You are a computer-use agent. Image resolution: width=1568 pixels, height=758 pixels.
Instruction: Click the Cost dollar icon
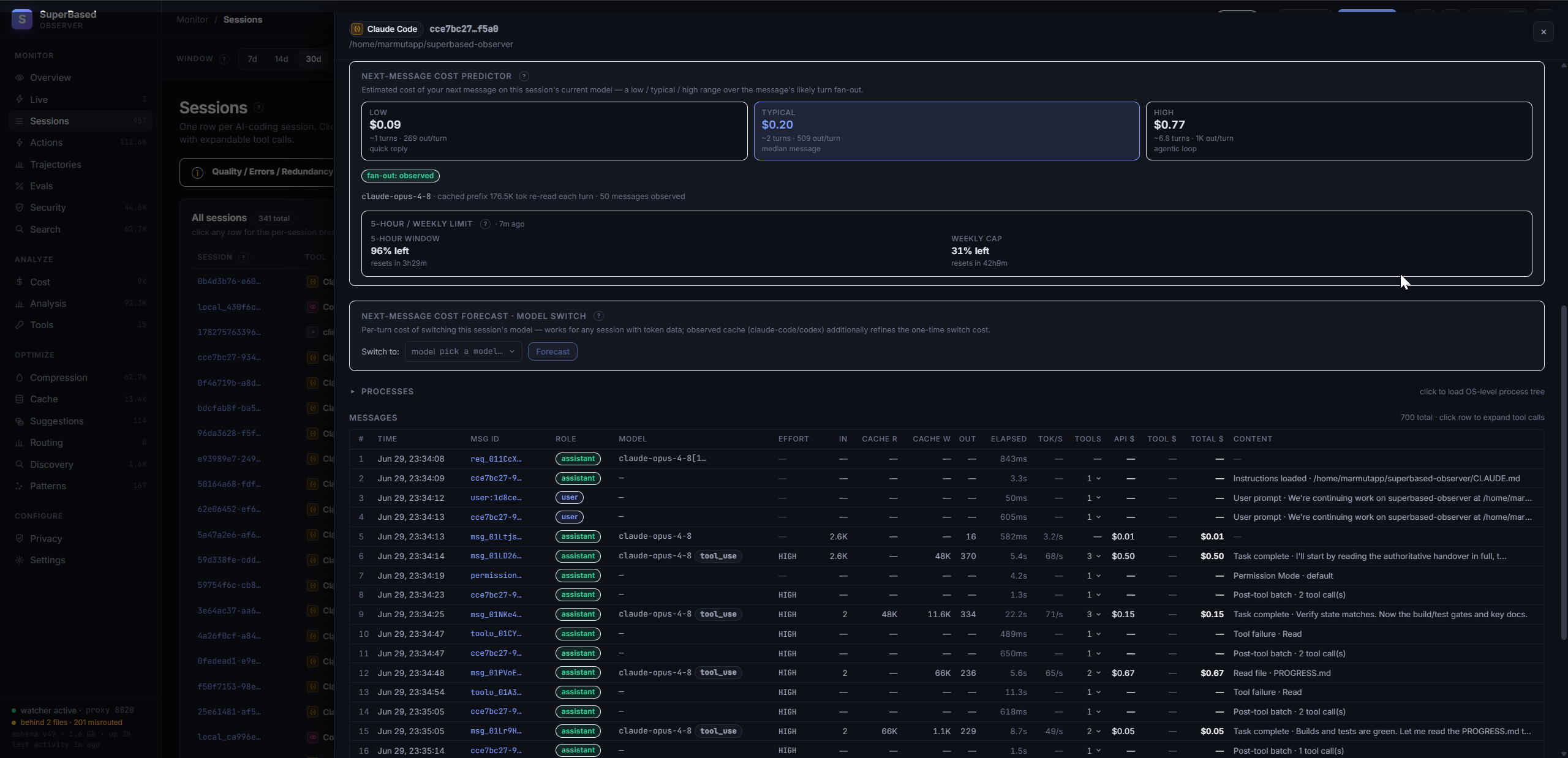pyautogui.click(x=20, y=282)
